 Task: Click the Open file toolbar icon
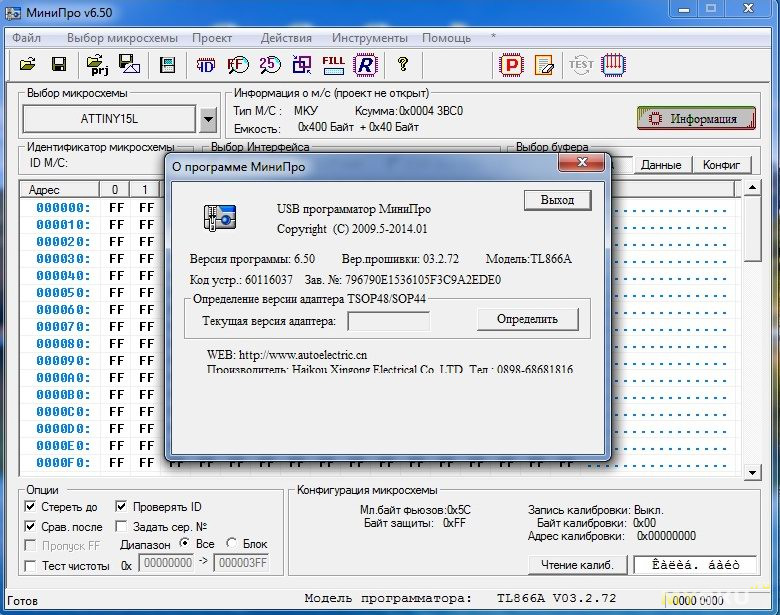27,64
